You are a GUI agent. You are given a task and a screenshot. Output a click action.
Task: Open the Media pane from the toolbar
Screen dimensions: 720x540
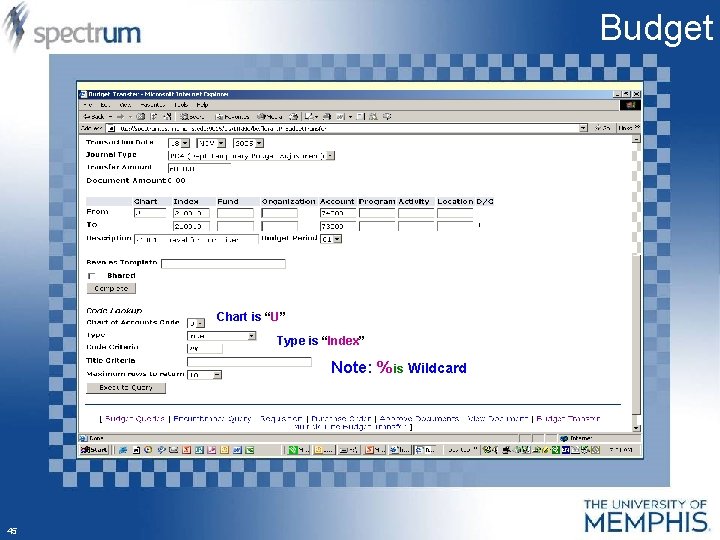270,117
